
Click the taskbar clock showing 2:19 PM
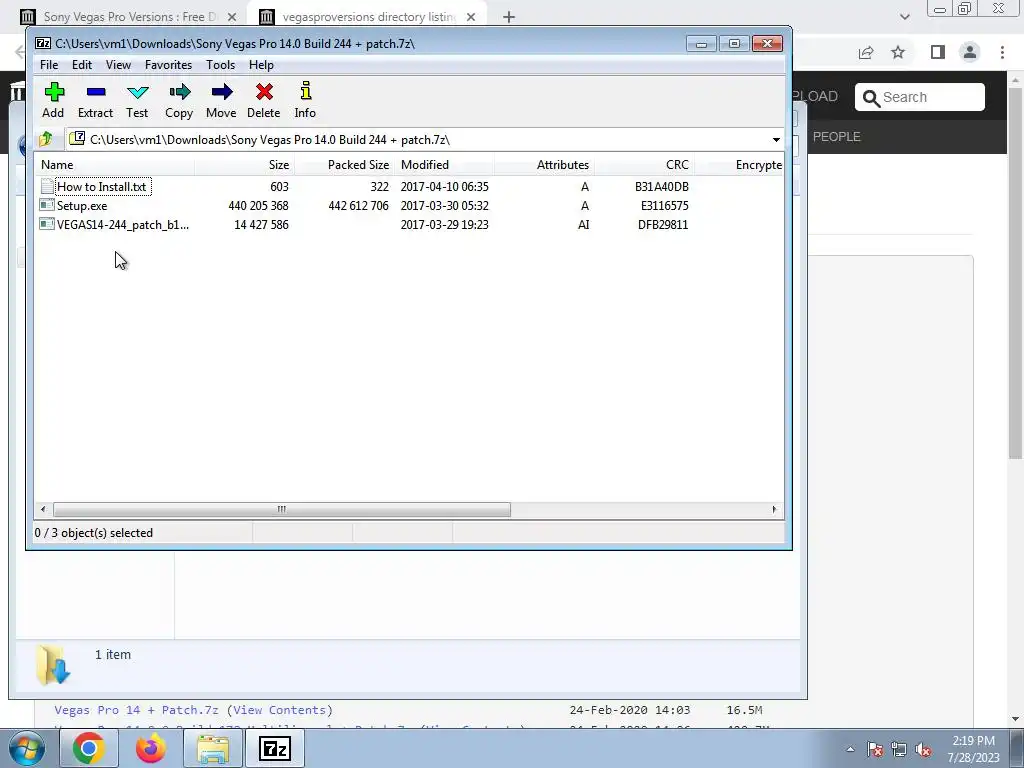[973, 749]
